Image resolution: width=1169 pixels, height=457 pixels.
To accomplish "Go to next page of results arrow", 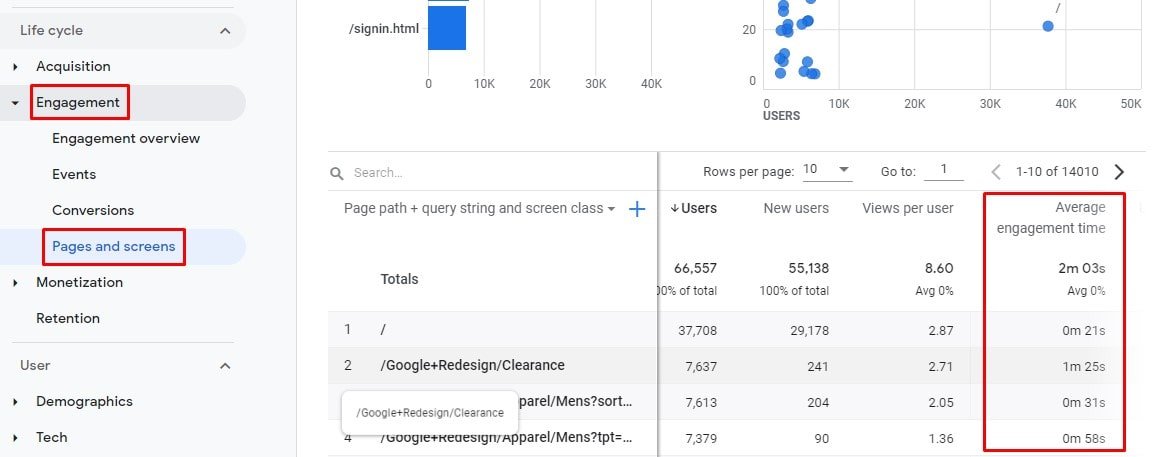I will [x=1118, y=172].
